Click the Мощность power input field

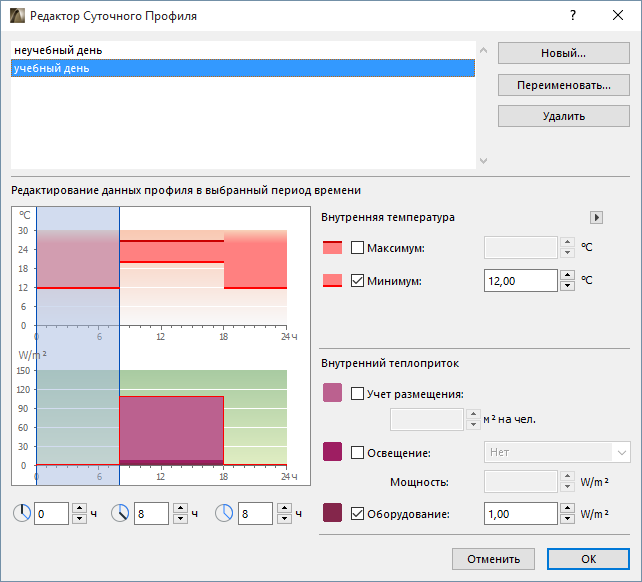[520, 482]
